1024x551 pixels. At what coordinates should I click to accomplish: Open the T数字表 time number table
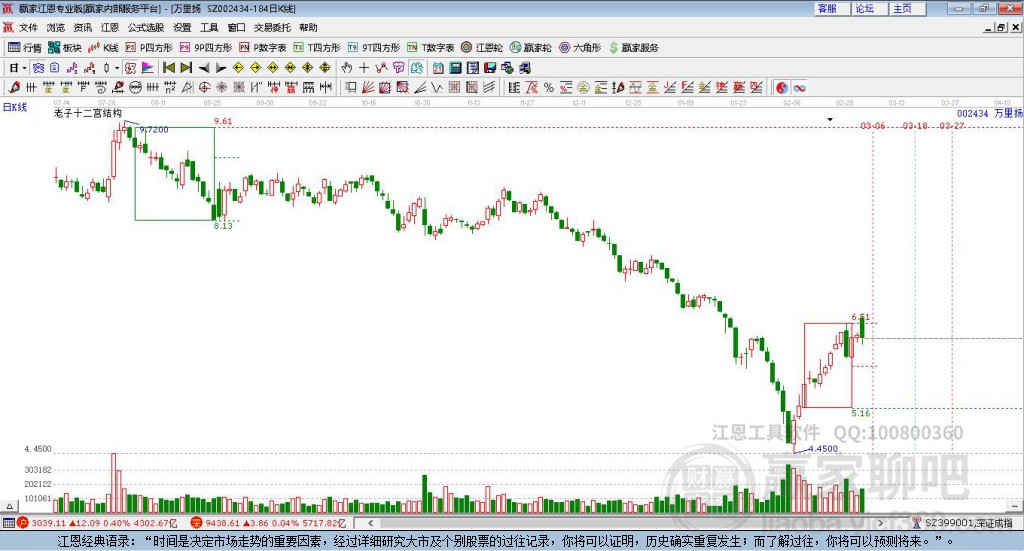click(430, 48)
